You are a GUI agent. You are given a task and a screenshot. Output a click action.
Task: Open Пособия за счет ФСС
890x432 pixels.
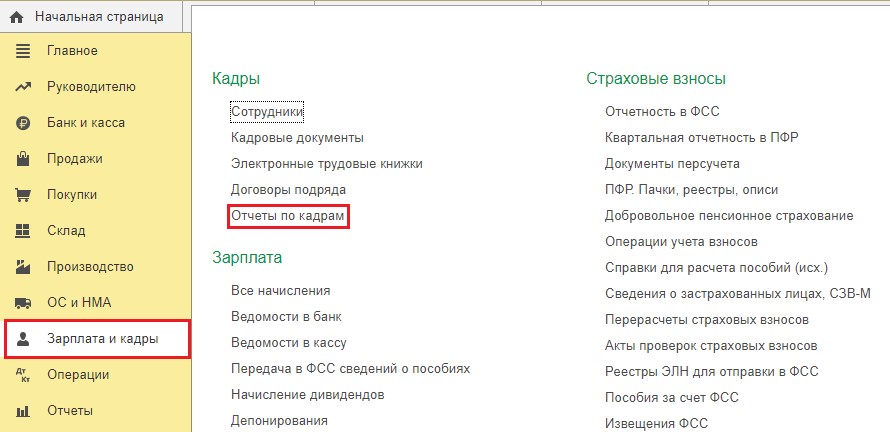click(671, 398)
